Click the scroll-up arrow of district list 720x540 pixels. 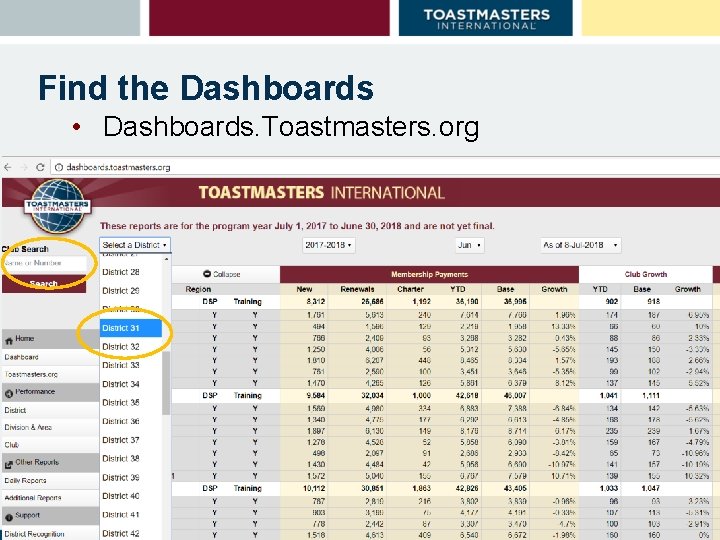pos(166,259)
